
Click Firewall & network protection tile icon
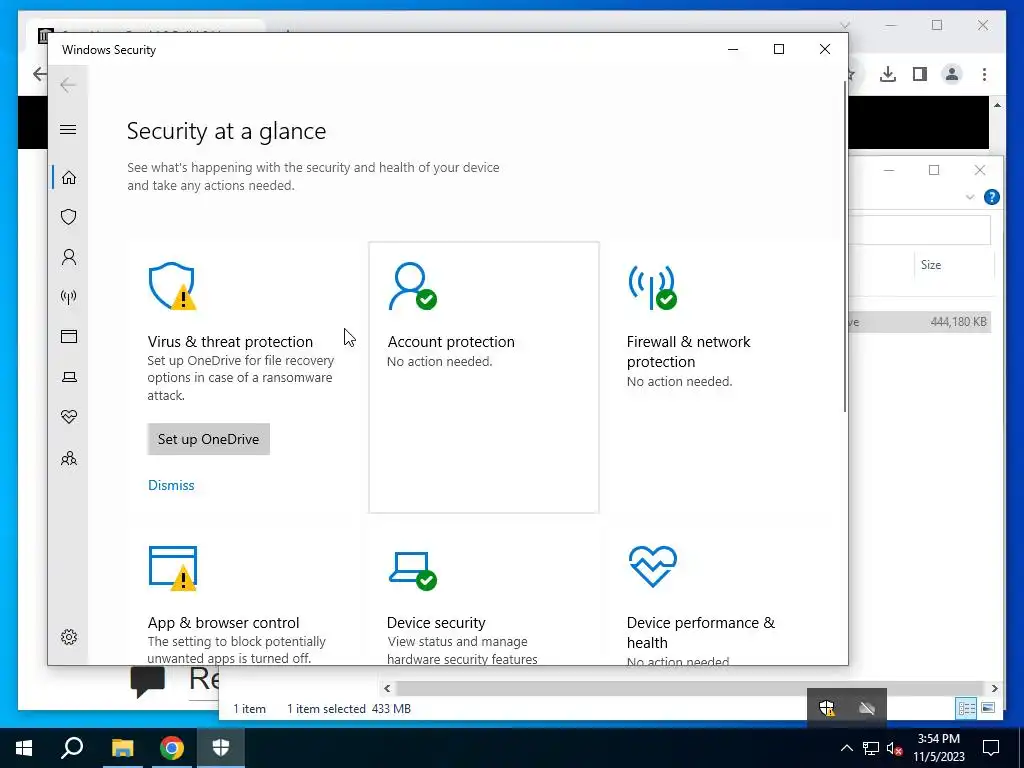click(652, 286)
